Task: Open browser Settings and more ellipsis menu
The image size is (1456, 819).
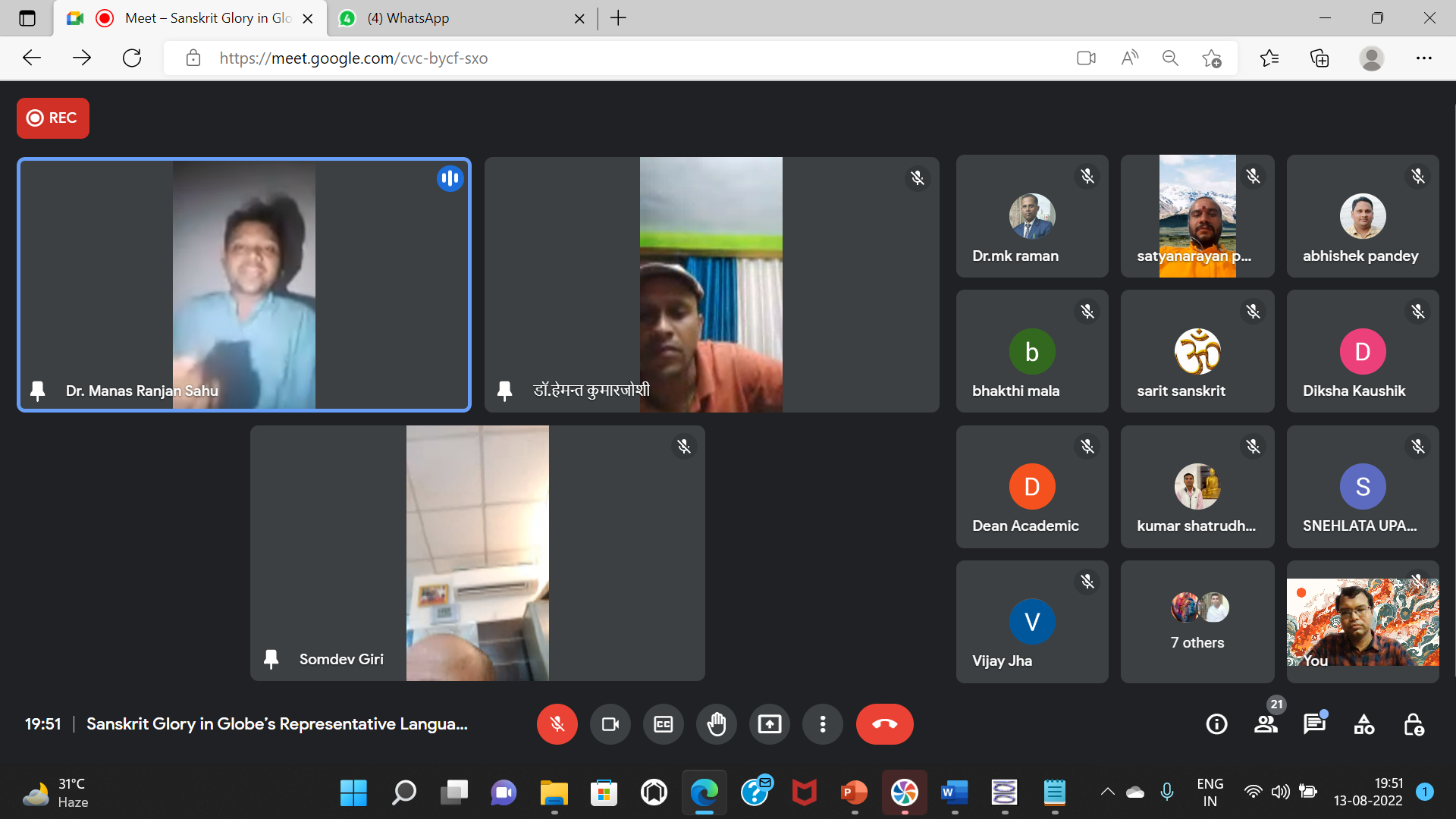Action: tap(1423, 58)
